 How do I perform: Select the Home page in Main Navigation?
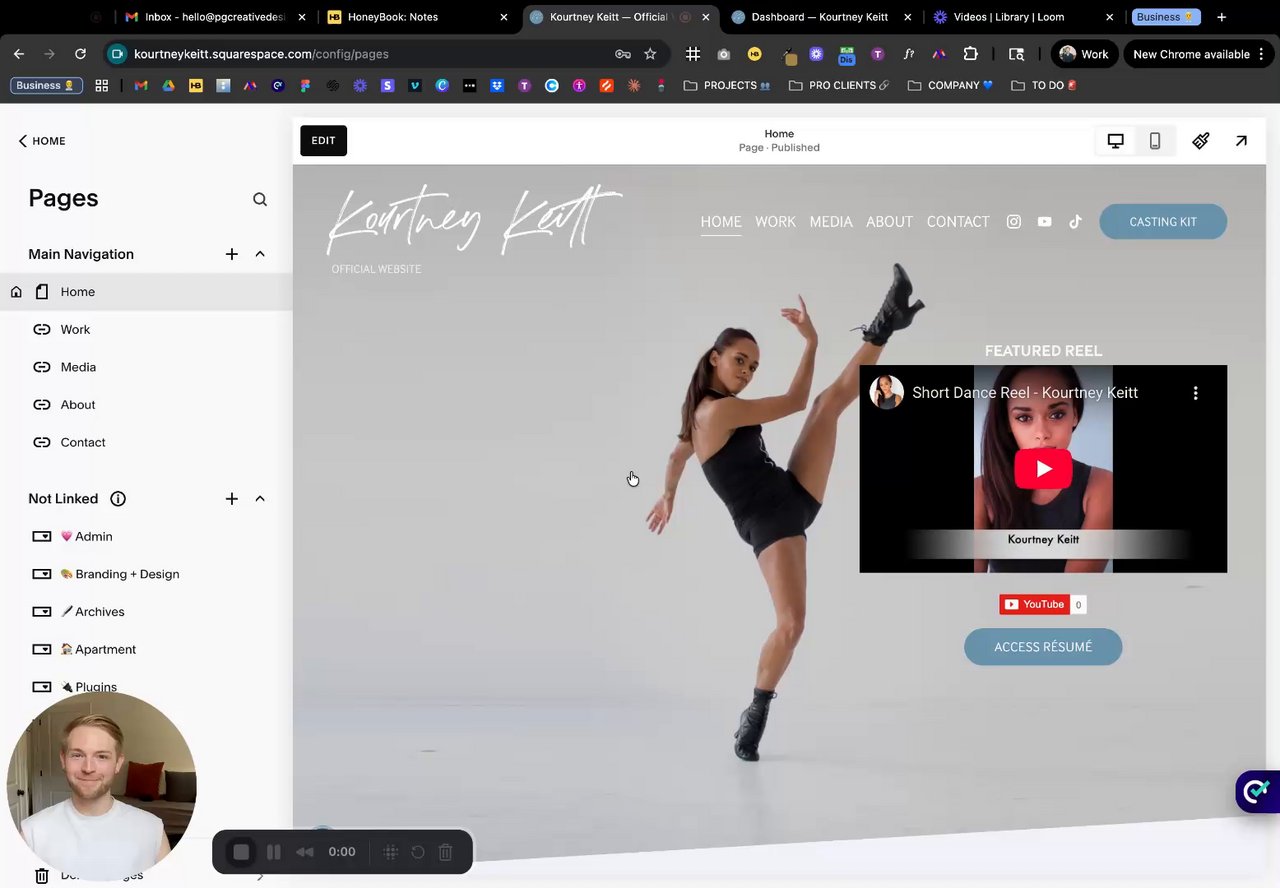146,292
